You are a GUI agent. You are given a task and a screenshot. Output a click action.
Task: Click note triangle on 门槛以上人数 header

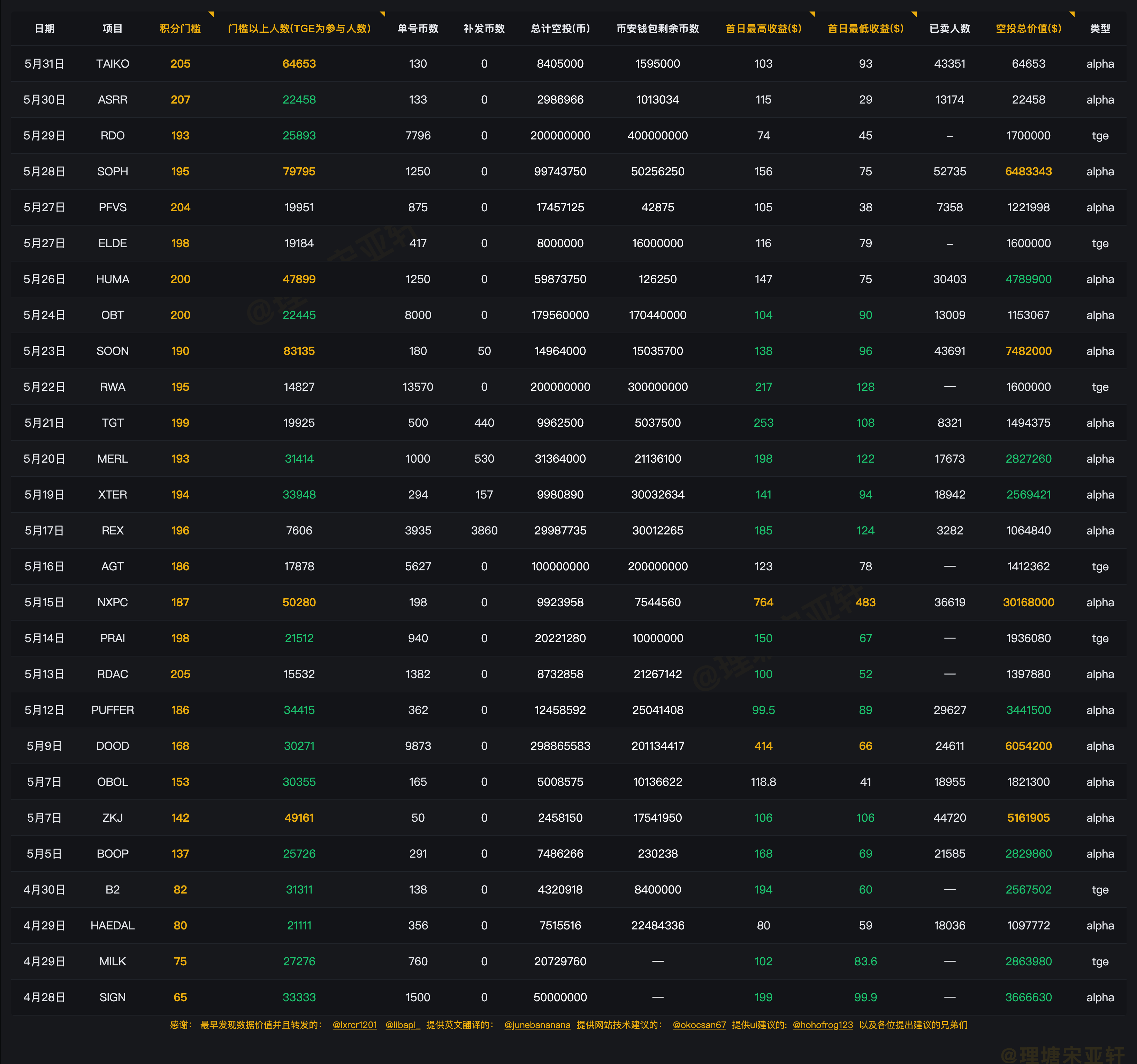[383, 14]
